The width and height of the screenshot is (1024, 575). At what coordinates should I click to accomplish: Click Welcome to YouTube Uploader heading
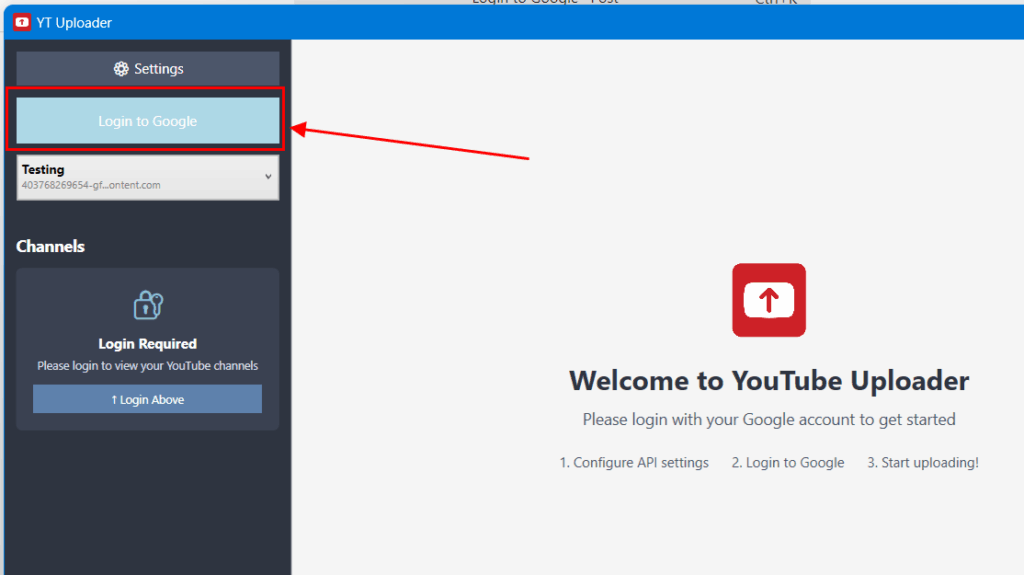pyautogui.click(x=769, y=380)
